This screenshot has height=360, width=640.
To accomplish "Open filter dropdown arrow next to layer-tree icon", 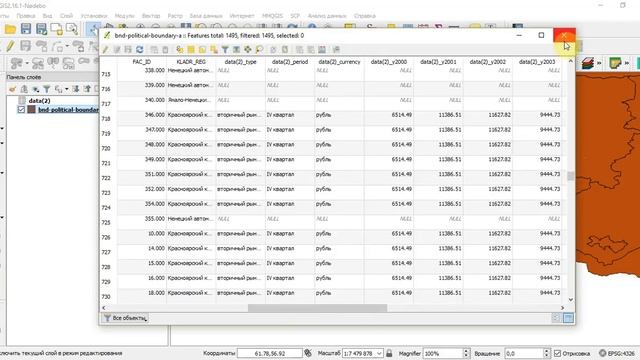I will coord(67,89).
